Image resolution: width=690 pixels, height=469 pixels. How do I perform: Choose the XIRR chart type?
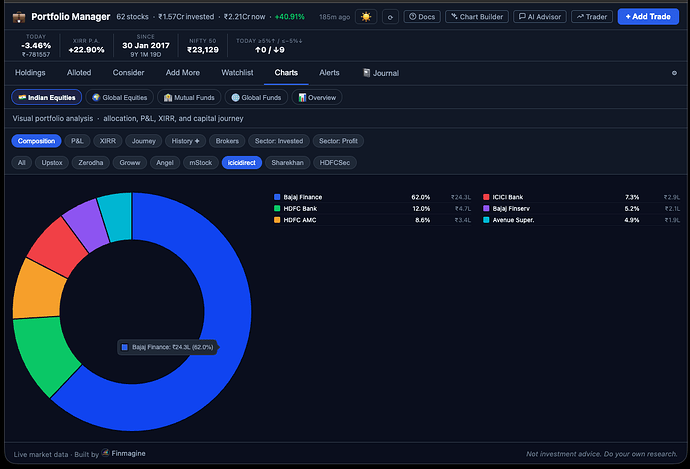pyautogui.click(x=108, y=141)
